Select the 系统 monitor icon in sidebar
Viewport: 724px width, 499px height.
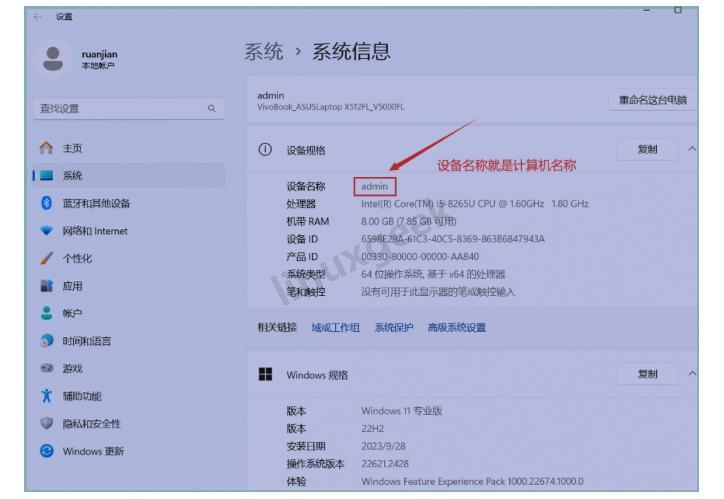(x=46, y=175)
